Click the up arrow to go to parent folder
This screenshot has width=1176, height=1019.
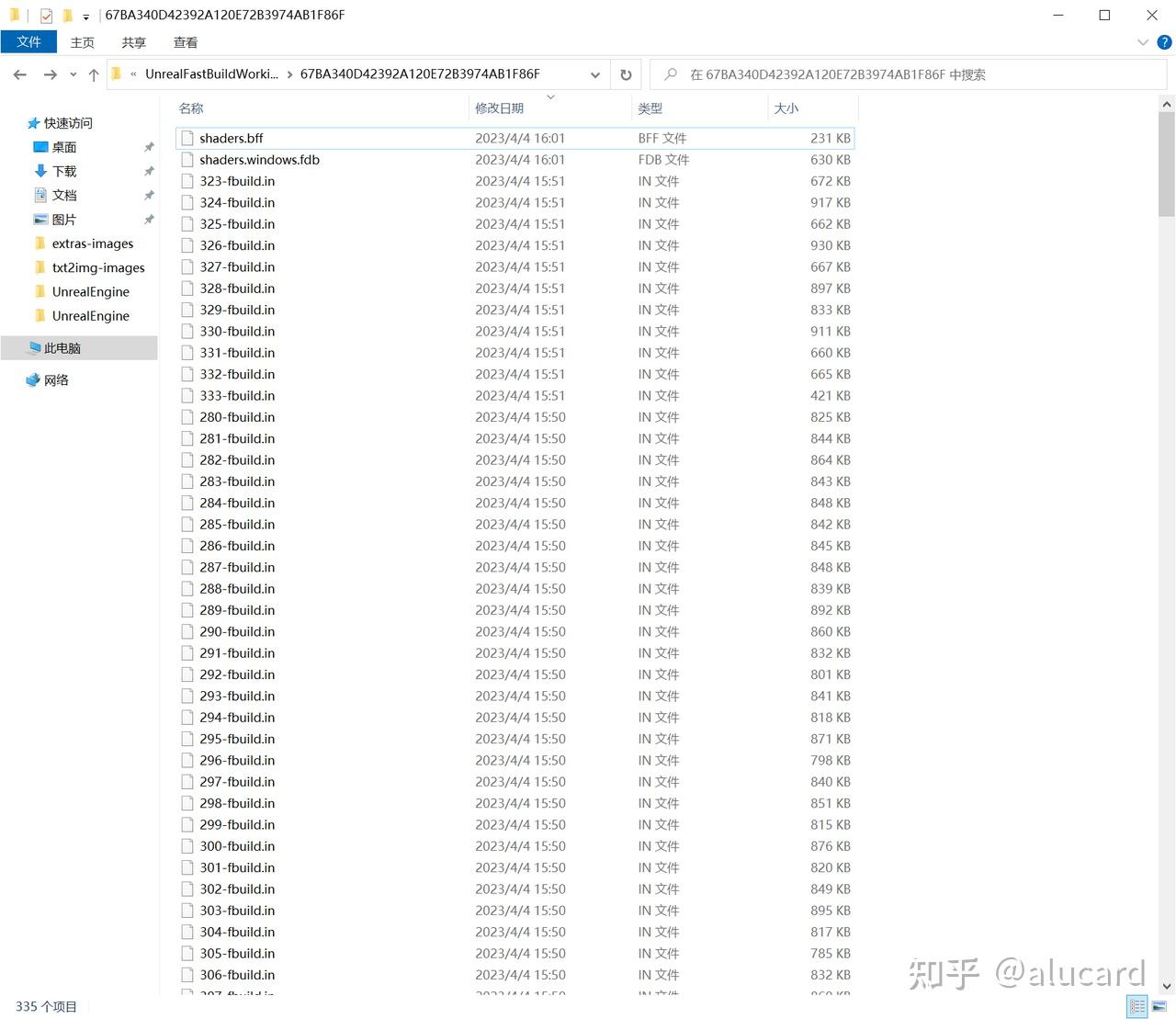[93, 74]
